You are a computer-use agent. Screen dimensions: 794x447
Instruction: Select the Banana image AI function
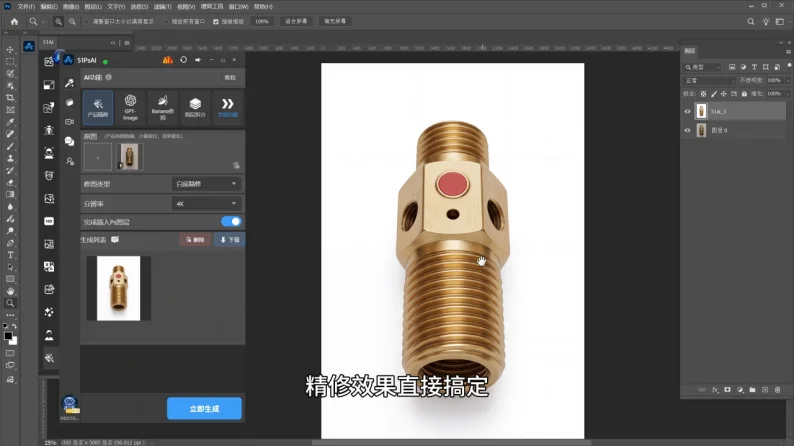(163, 107)
